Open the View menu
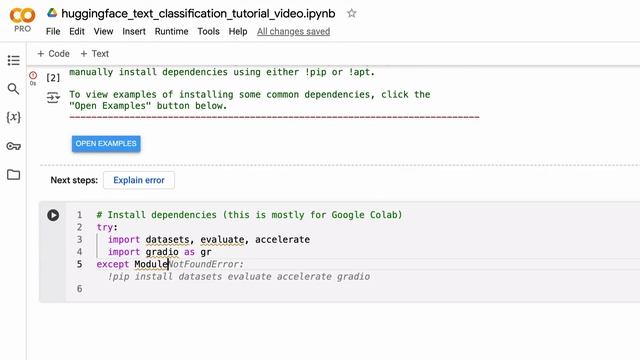 [103, 31]
